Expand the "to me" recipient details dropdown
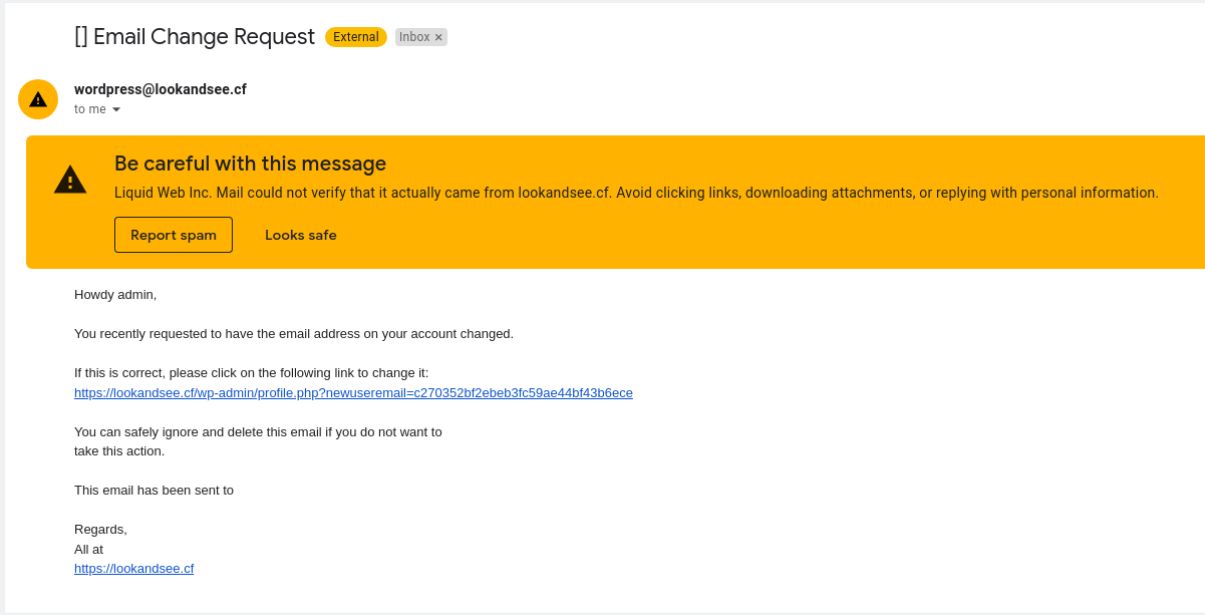 click(117, 108)
